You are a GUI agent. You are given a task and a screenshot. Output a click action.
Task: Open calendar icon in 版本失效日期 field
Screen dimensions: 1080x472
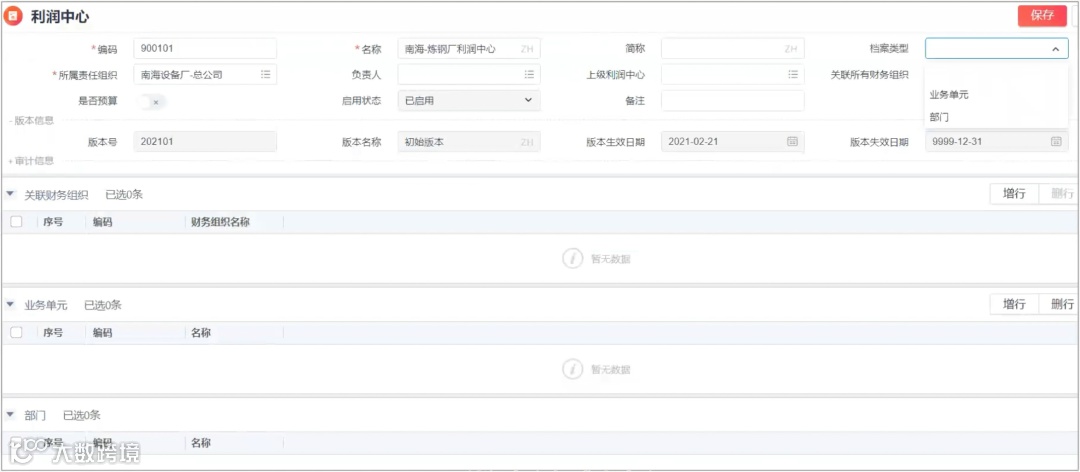pos(1056,141)
